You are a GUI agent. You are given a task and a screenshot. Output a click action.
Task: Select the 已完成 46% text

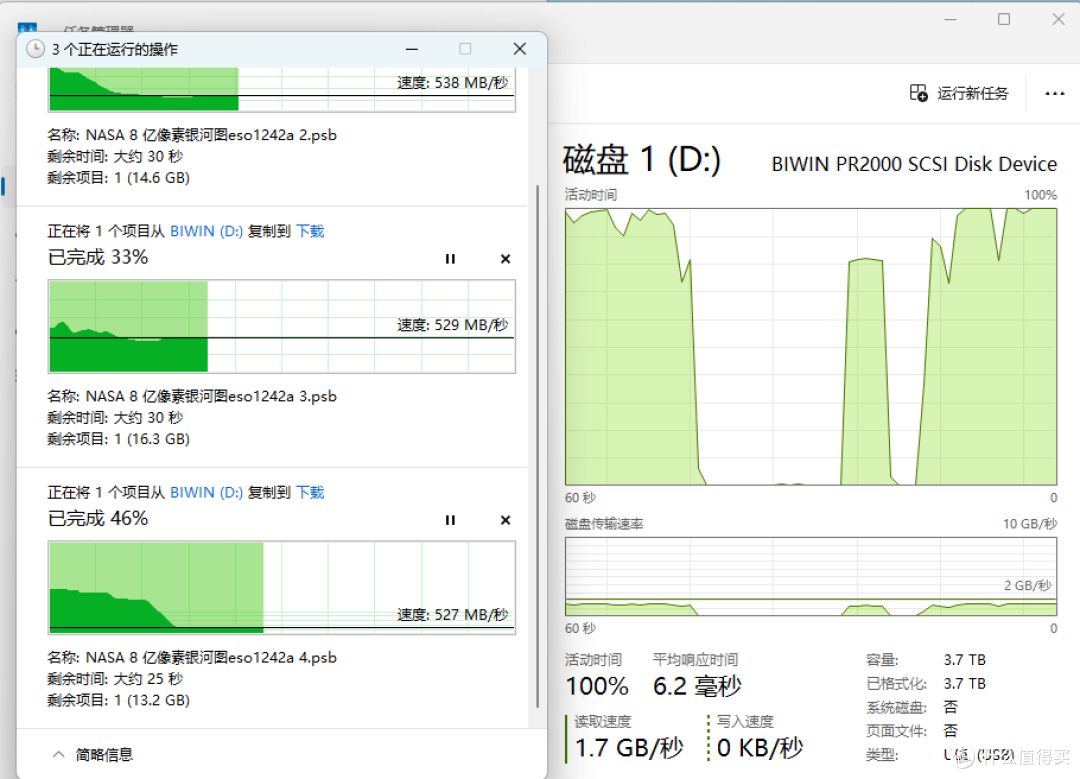[x=98, y=518]
